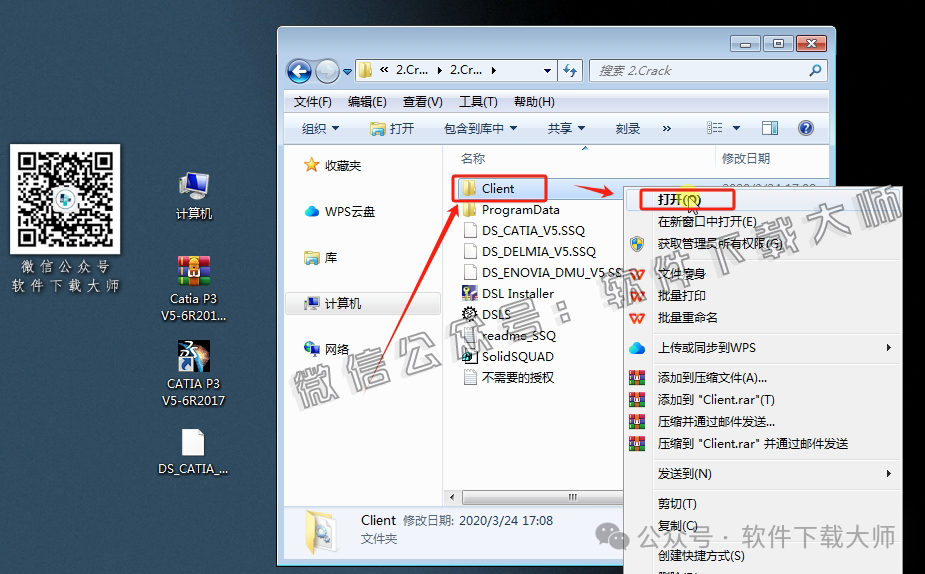Click the 名称 column header
This screenshot has height=574, width=925.
click(x=473, y=158)
